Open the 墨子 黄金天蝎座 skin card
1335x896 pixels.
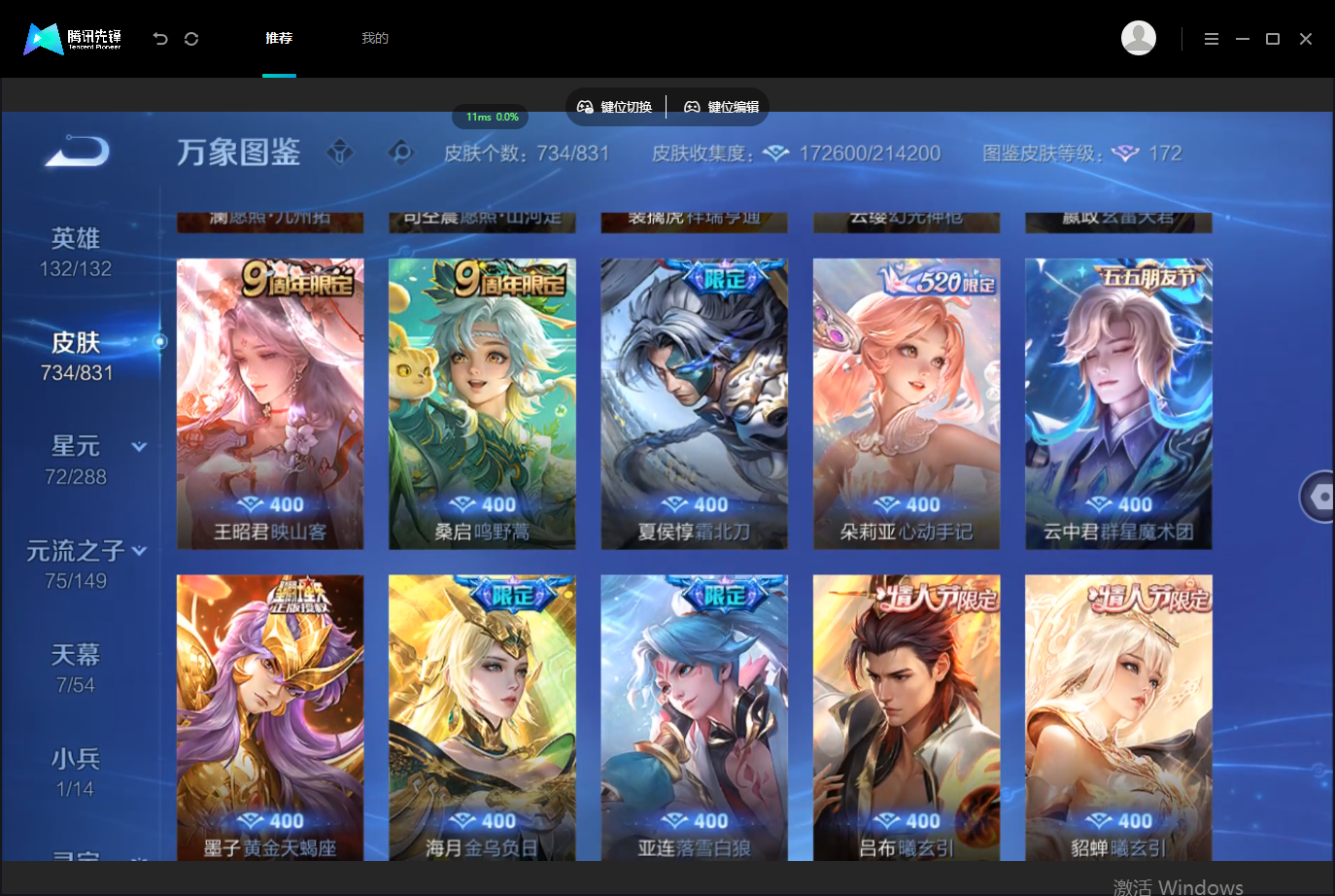270,717
